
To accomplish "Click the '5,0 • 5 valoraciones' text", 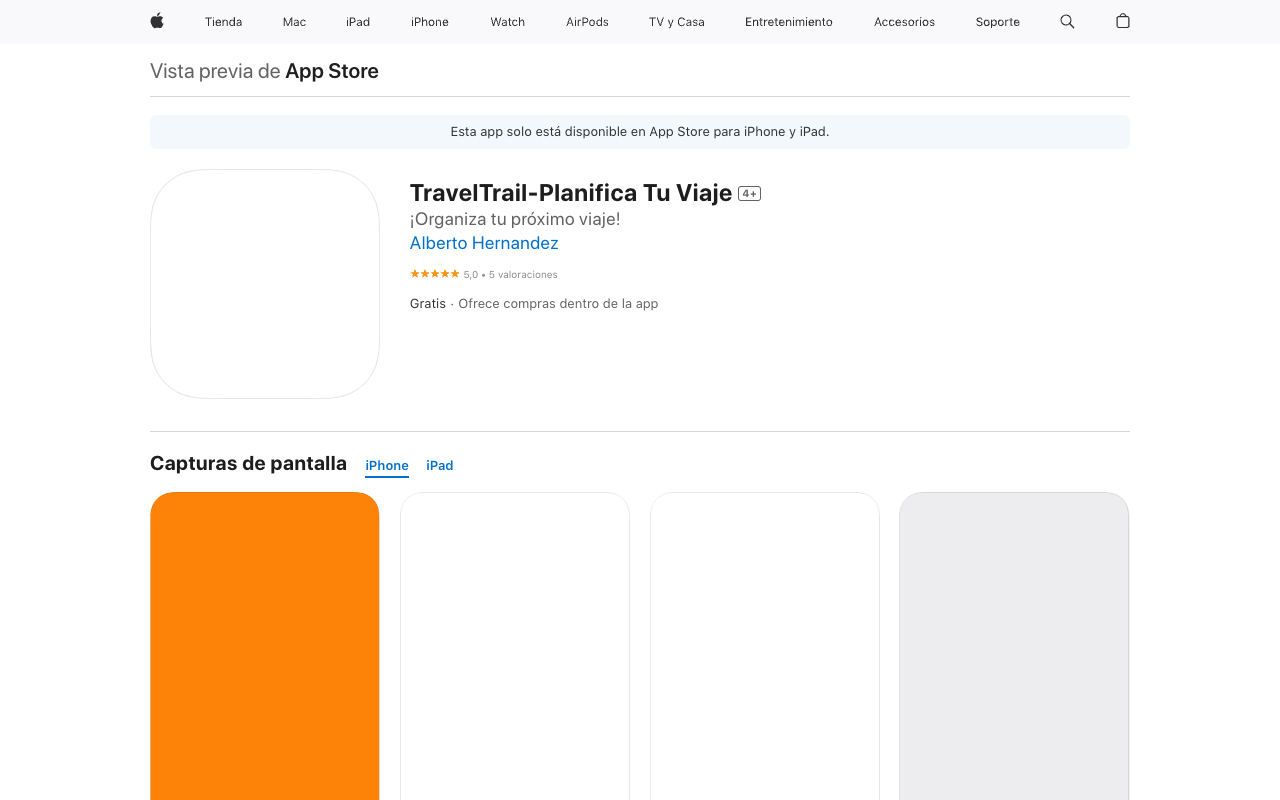I will tap(511, 275).
